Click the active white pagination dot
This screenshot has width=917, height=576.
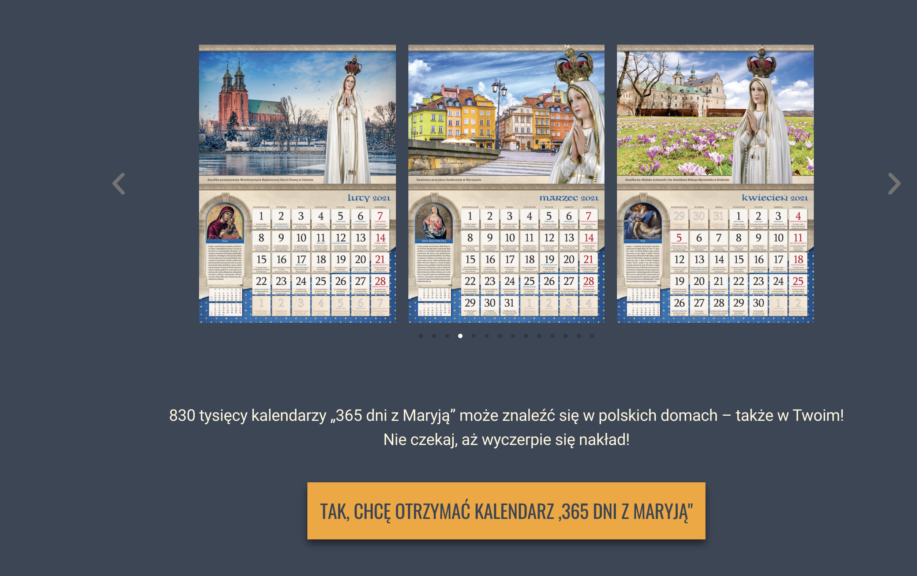coord(460,336)
